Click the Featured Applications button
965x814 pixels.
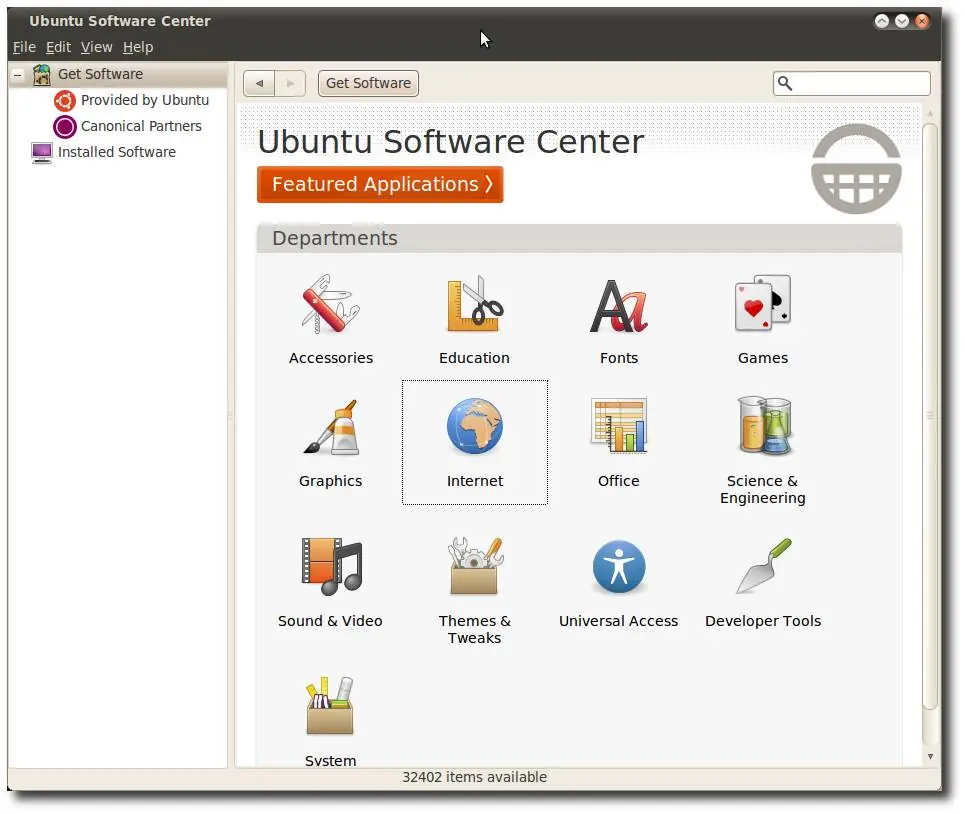380,184
